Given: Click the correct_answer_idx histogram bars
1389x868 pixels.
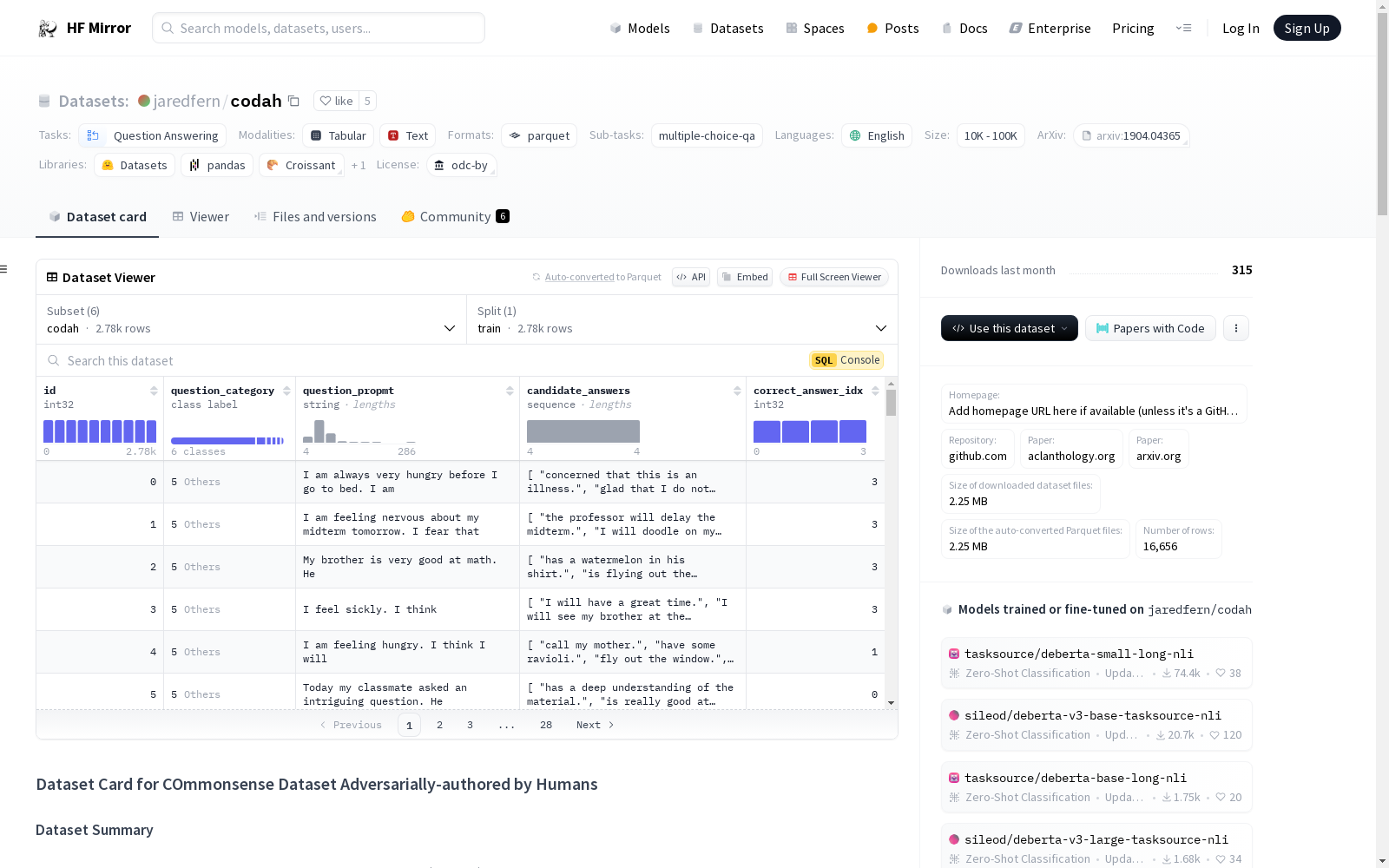Looking at the screenshot, I should coord(810,431).
